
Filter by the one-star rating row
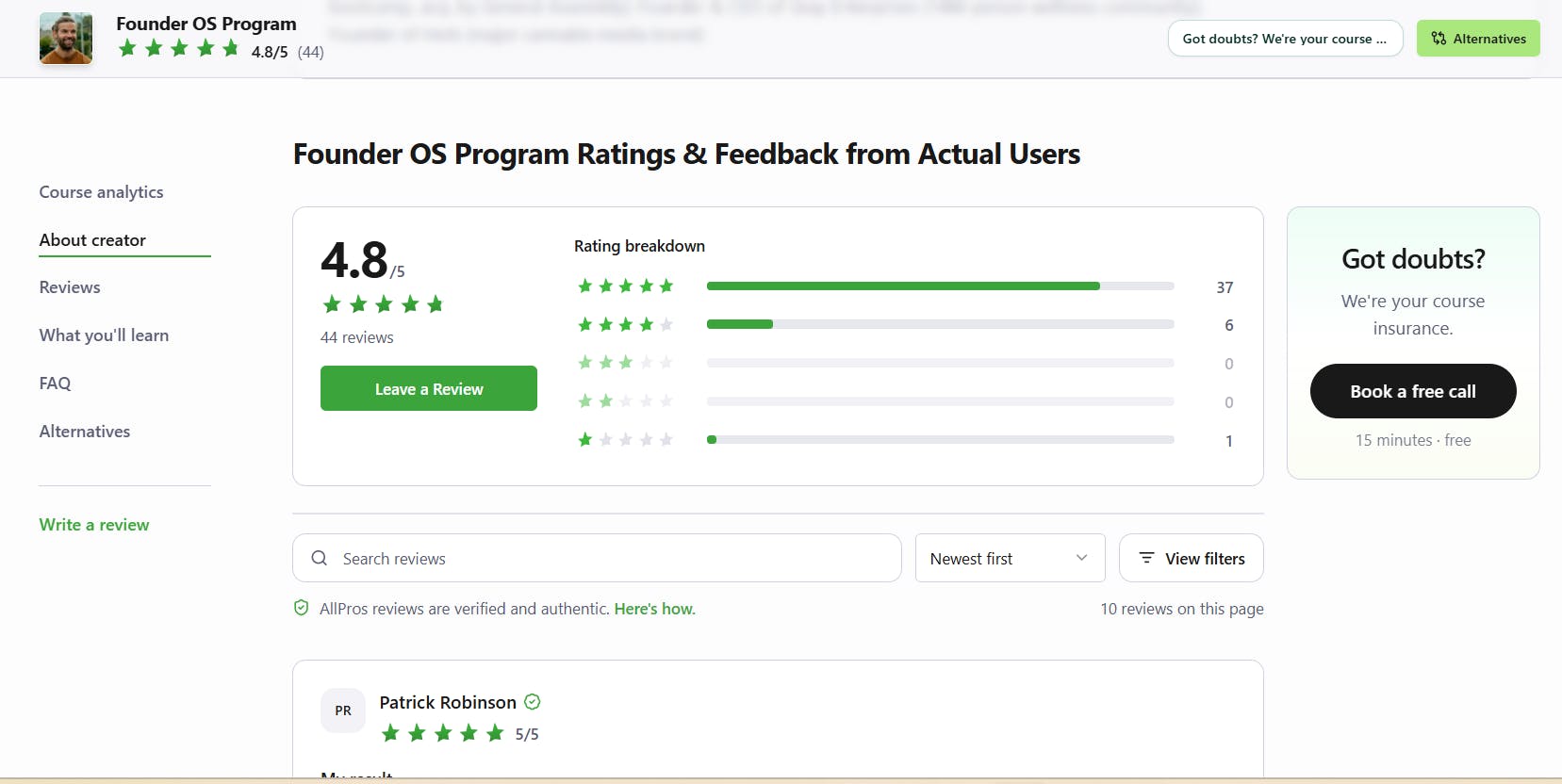[x=905, y=440]
